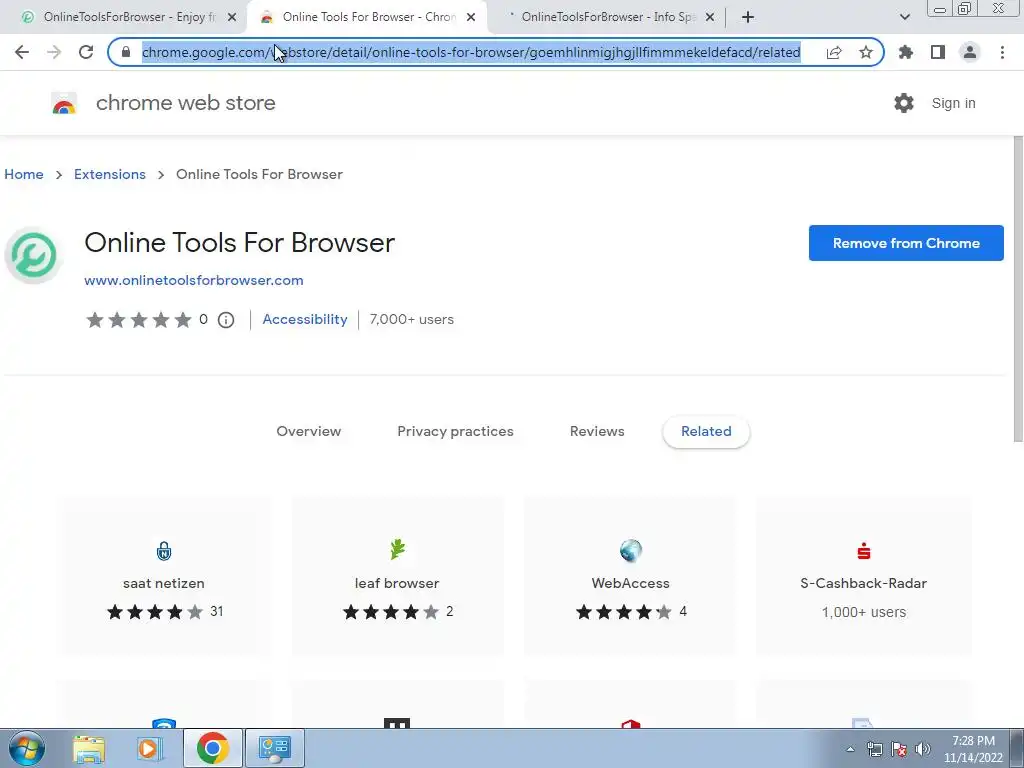1024x768 pixels.
Task: Go to Home breadcrumb link
Action: [24, 174]
